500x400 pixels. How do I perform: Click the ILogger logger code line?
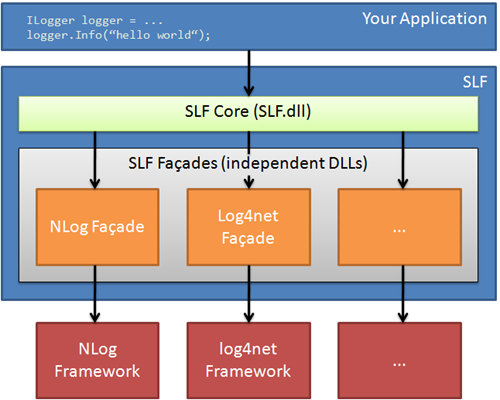tap(95, 21)
